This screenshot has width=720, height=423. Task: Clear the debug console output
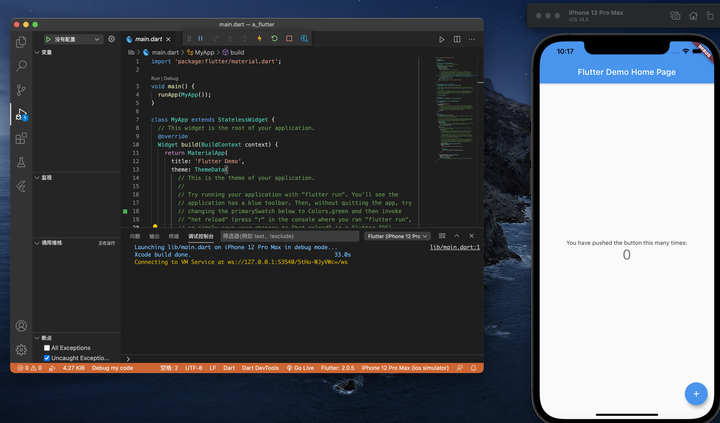point(442,236)
